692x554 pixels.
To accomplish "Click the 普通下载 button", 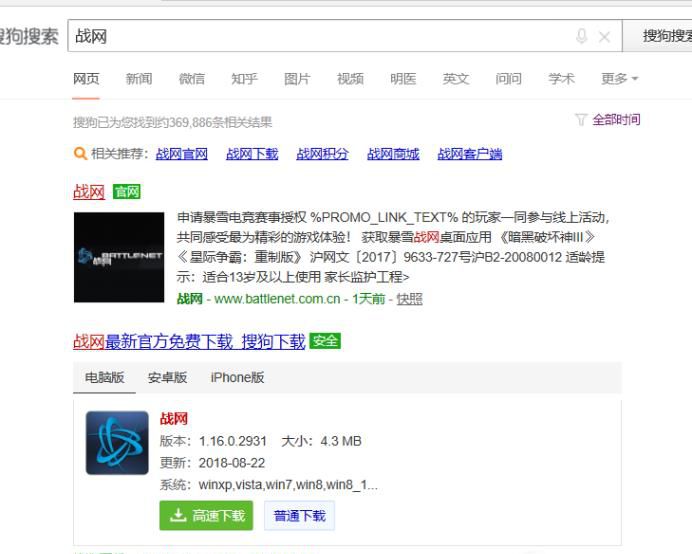I will (x=300, y=515).
